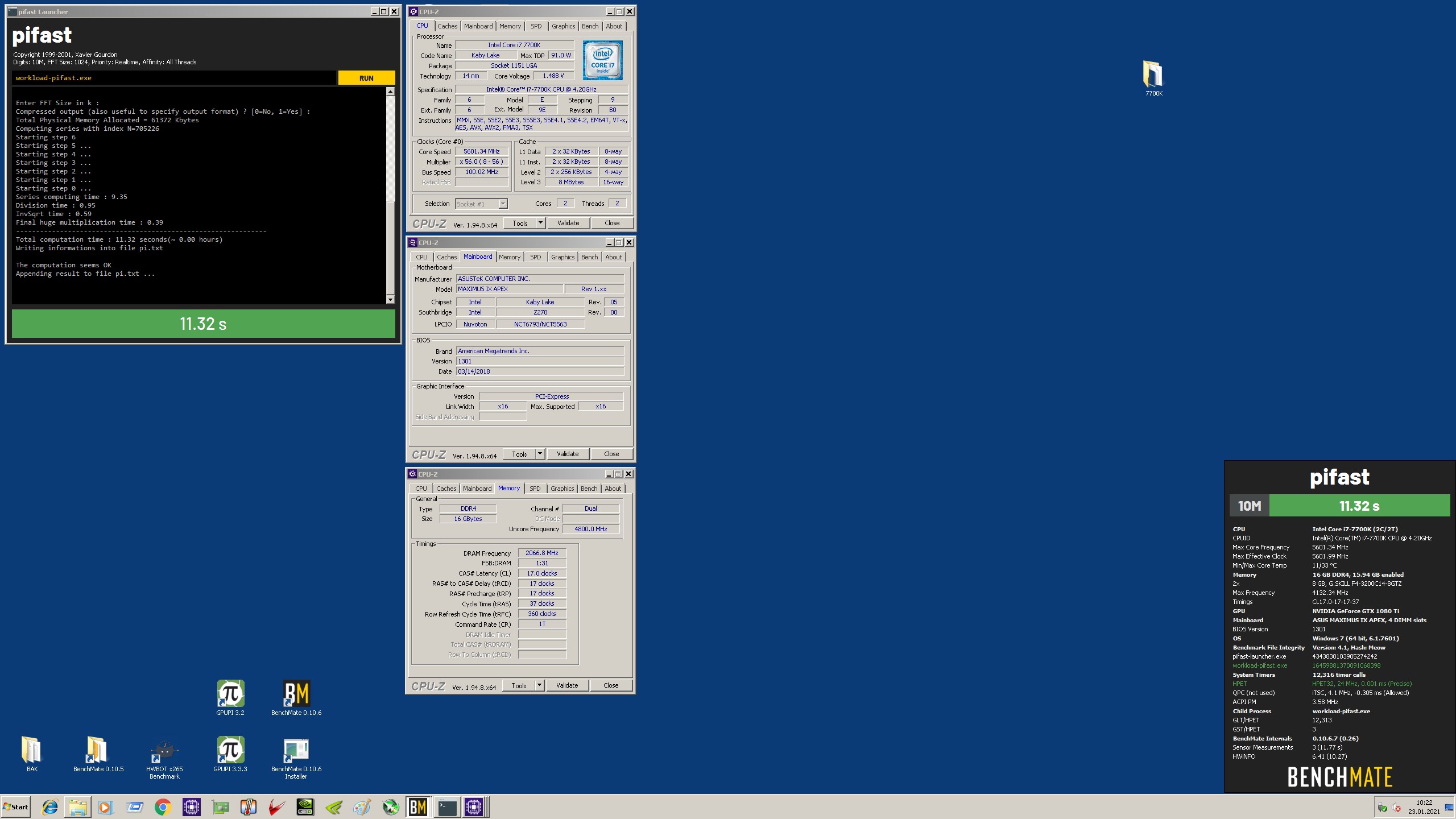The height and width of the screenshot is (819, 1456).
Task: Click the green 11.32 s score in BenchMate overlay
Action: click(1359, 506)
